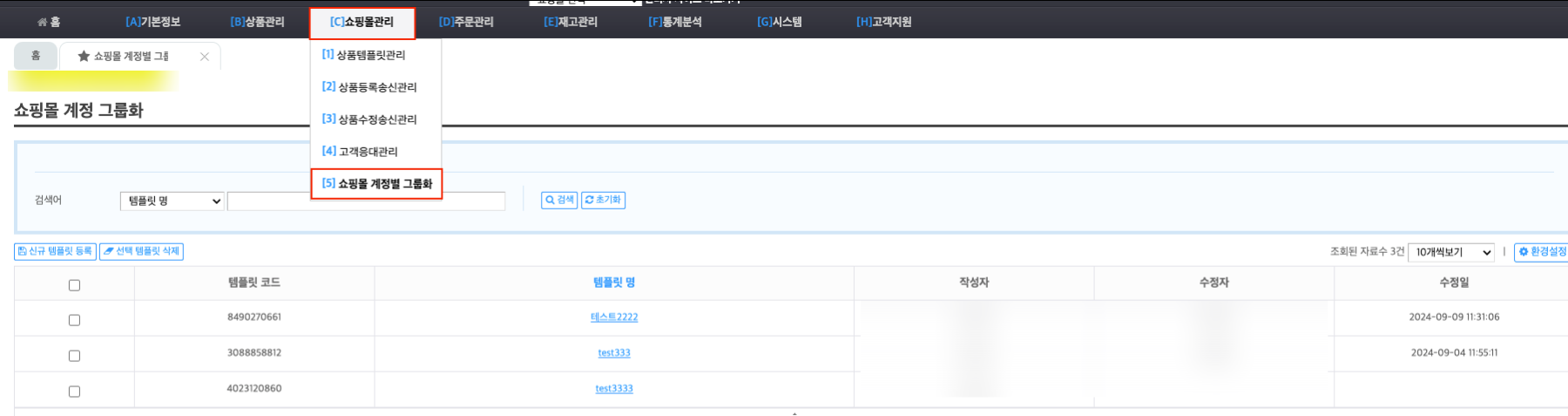Select [4] 고객응대관리 submenu item
This screenshot has height=416, width=1568.
click(360, 152)
